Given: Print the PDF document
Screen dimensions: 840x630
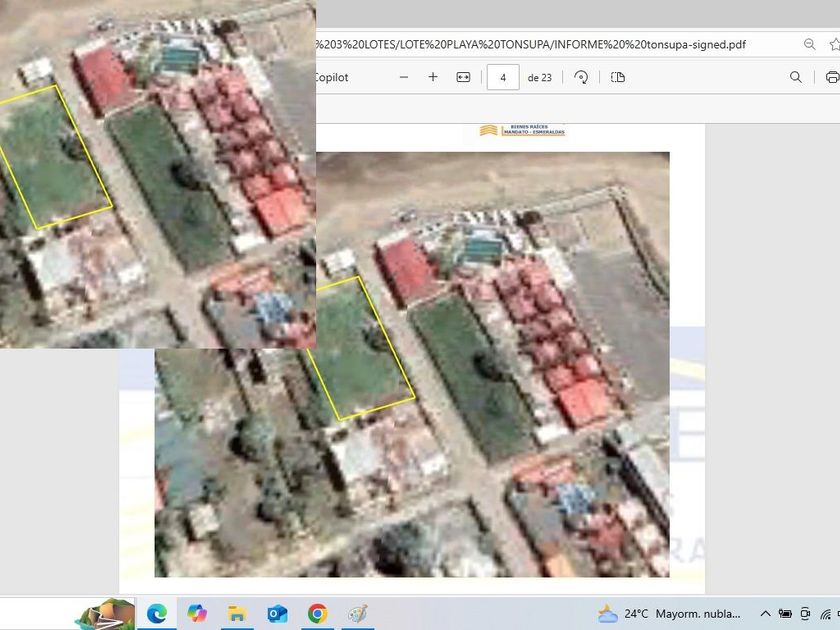Looking at the screenshot, I should 832,77.
